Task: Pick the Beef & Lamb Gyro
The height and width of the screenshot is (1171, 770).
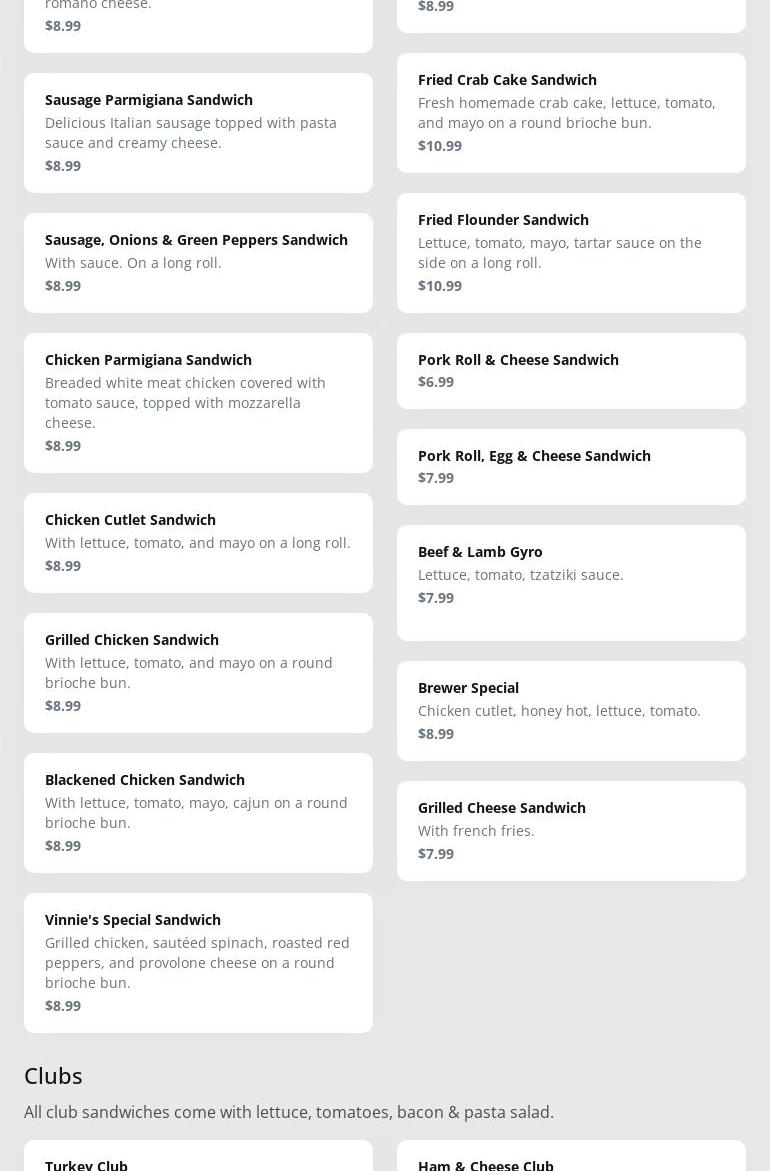Action: 571,582
